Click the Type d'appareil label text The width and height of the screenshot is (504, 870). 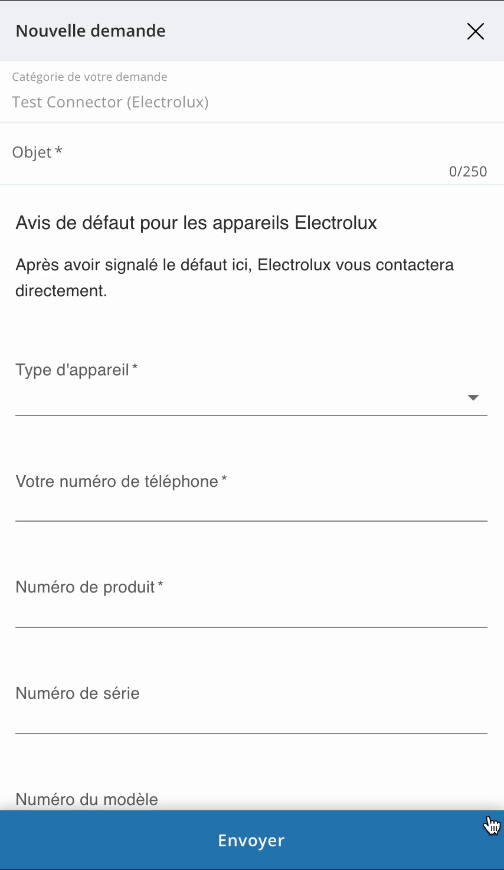76,370
